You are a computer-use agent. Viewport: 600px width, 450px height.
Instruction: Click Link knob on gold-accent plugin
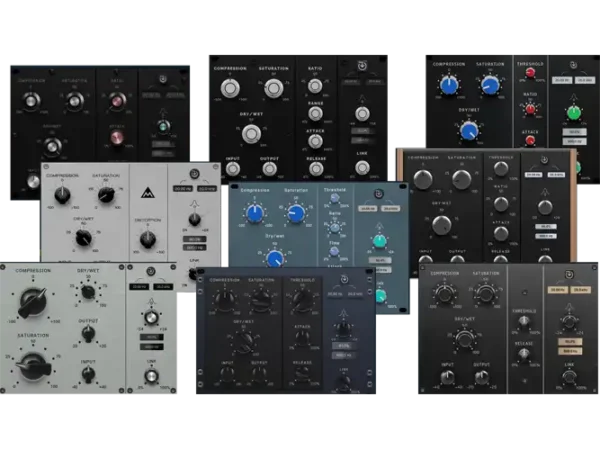point(569,378)
